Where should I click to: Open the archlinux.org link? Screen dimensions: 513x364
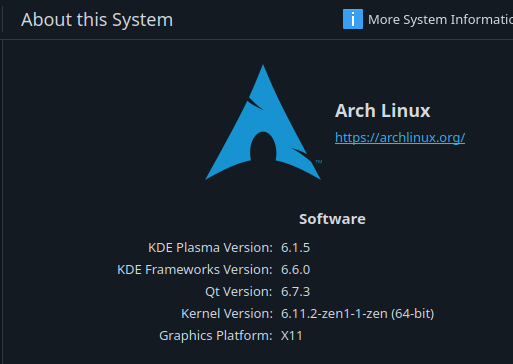point(400,137)
